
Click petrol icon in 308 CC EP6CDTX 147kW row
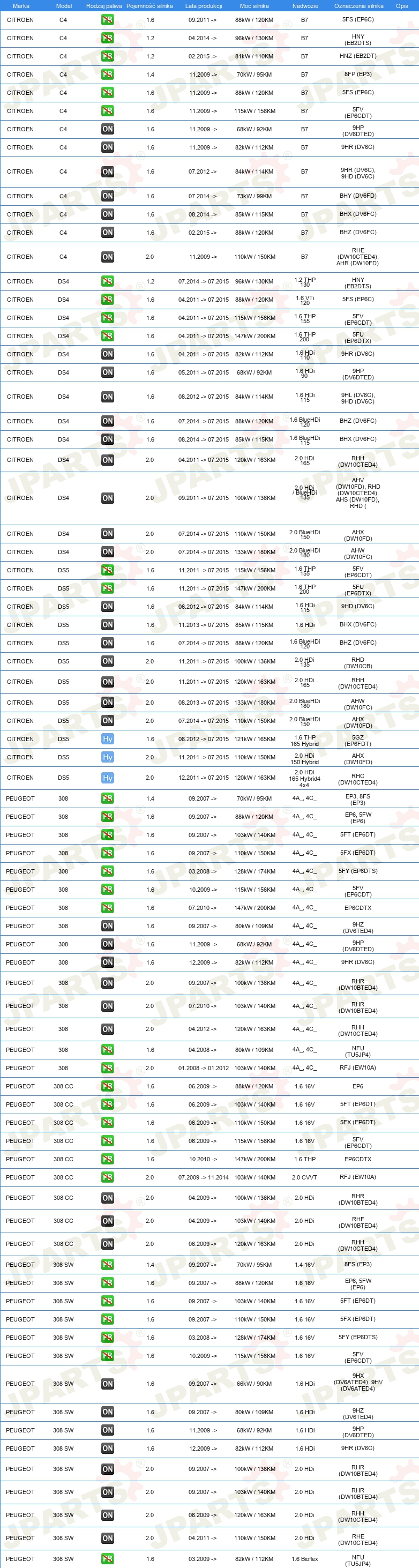(x=108, y=1159)
